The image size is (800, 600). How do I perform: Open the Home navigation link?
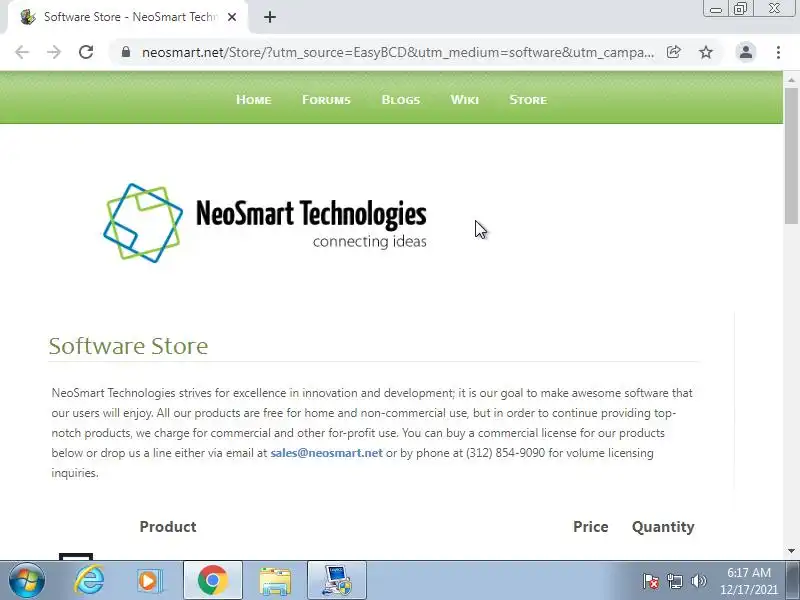point(254,99)
